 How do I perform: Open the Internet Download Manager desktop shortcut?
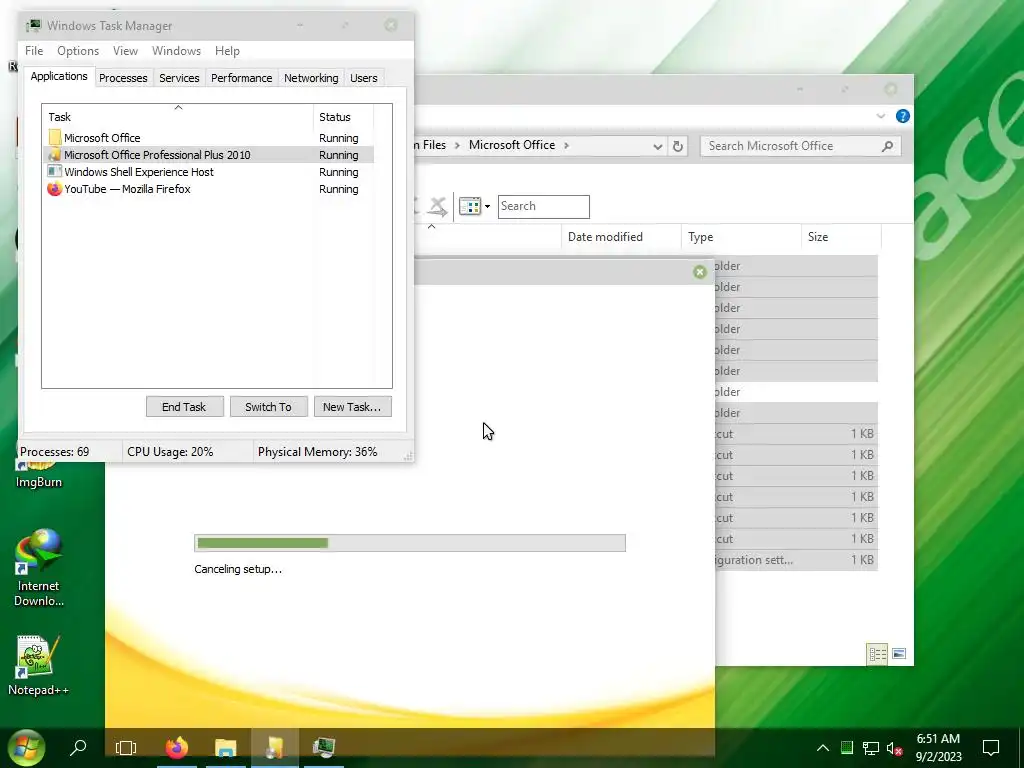(x=39, y=568)
